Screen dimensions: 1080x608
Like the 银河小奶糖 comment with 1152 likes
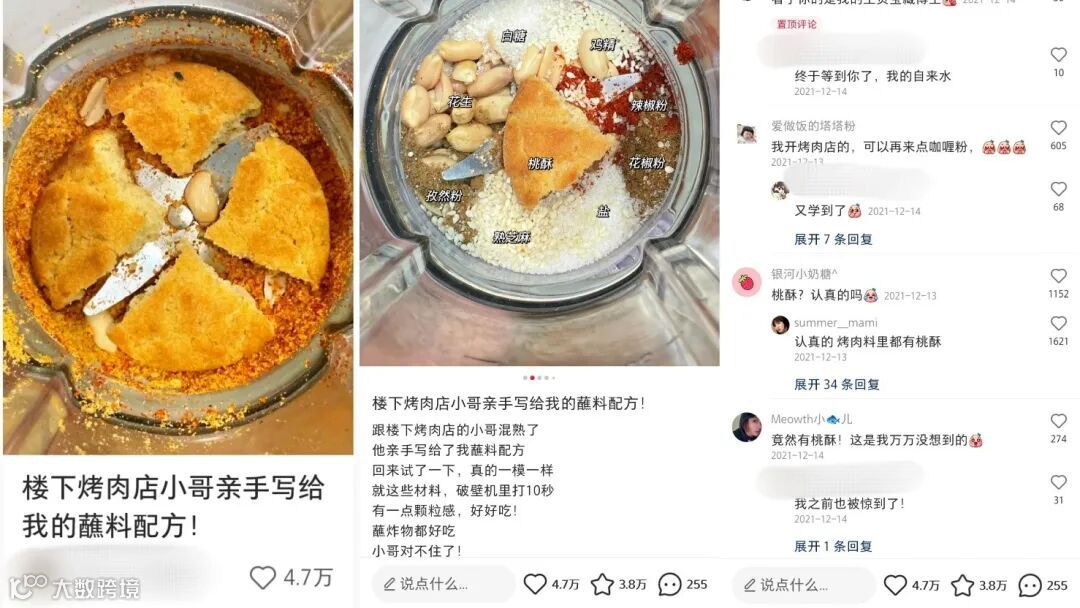[x=1059, y=275]
